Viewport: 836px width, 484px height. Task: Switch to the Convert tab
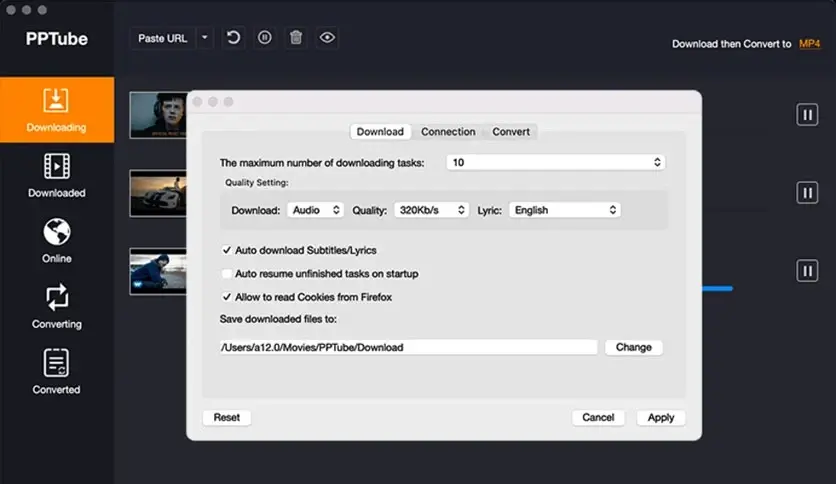click(x=511, y=132)
